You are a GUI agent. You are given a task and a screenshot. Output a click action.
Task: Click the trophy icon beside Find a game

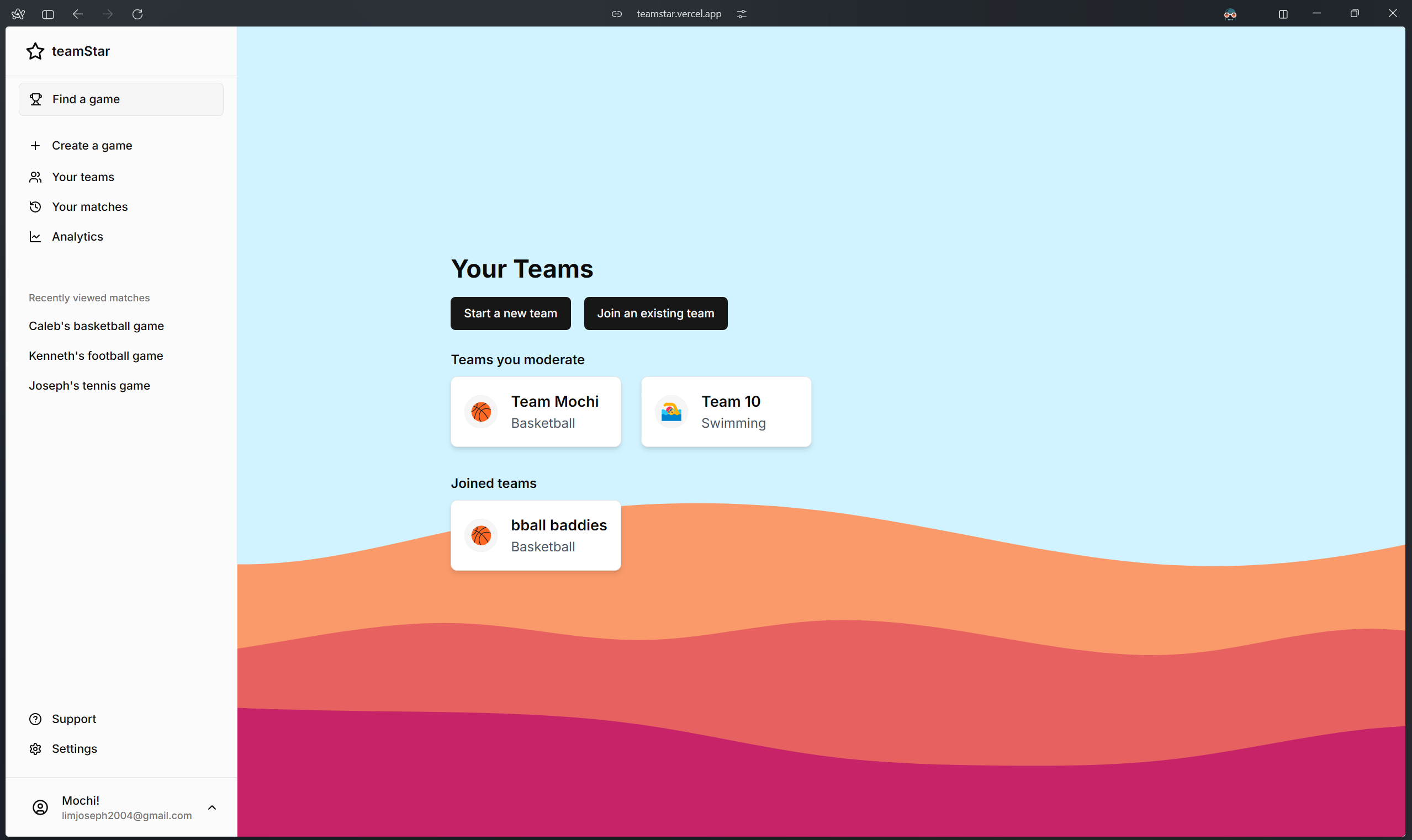coord(36,100)
